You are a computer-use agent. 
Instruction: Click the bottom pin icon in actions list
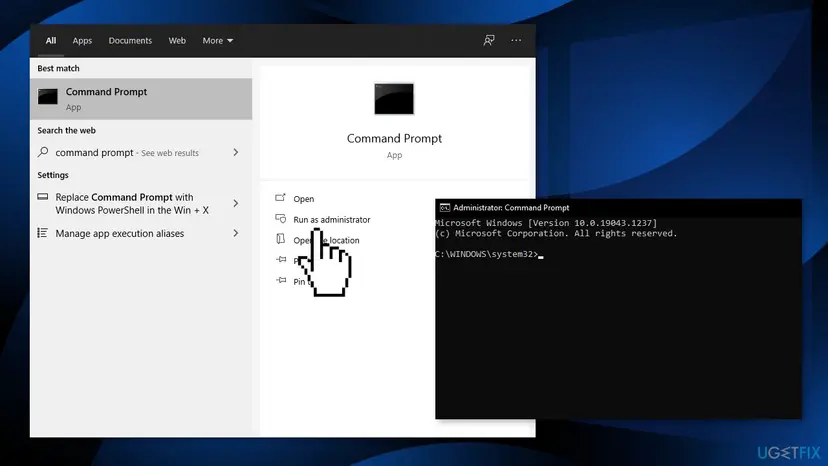(x=281, y=280)
